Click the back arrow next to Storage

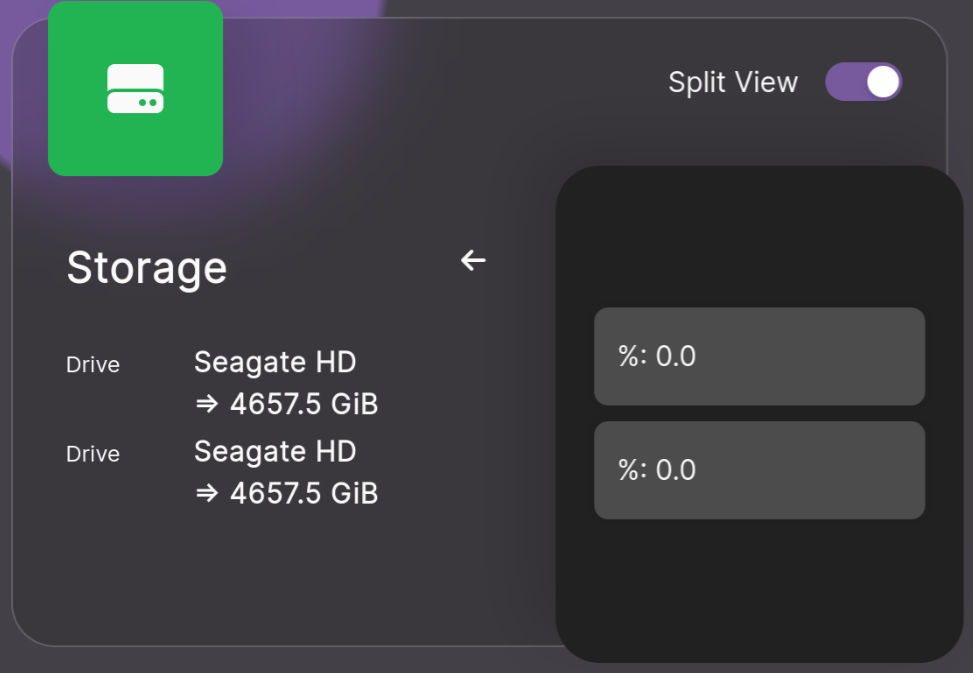tap(471, 261)
